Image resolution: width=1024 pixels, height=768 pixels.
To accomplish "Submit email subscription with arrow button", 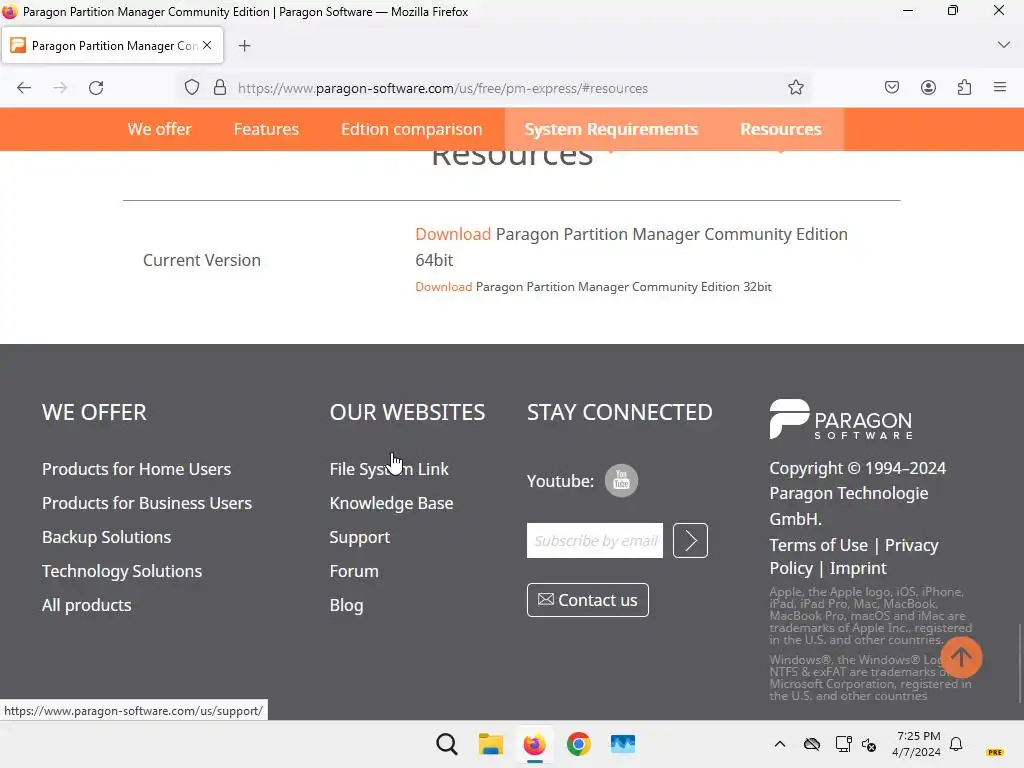I will tap(690, 541).
